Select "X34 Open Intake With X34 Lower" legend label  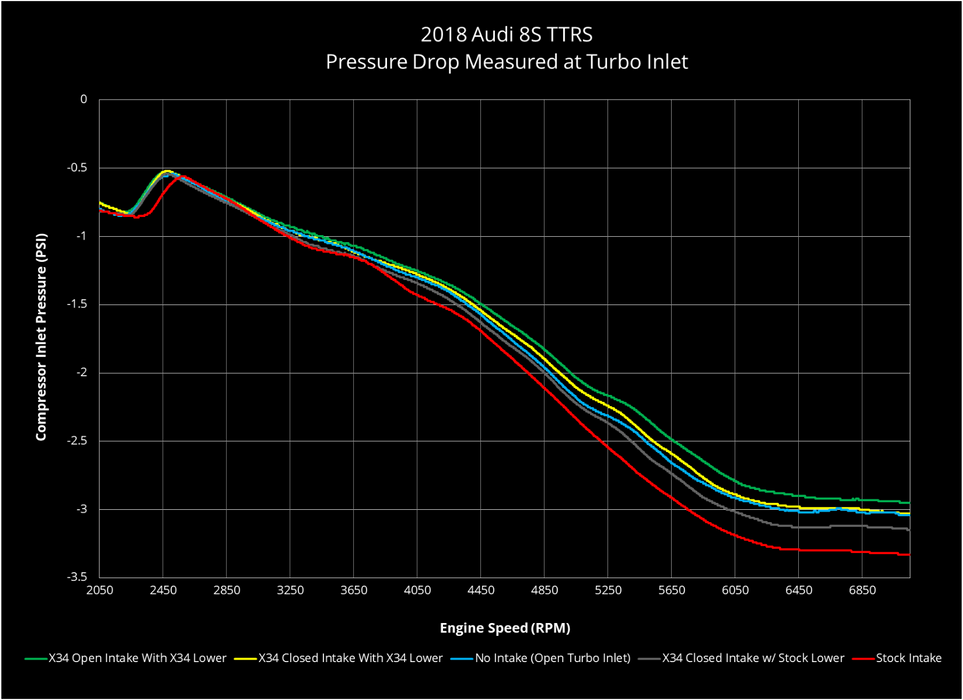tap(139, 658)
